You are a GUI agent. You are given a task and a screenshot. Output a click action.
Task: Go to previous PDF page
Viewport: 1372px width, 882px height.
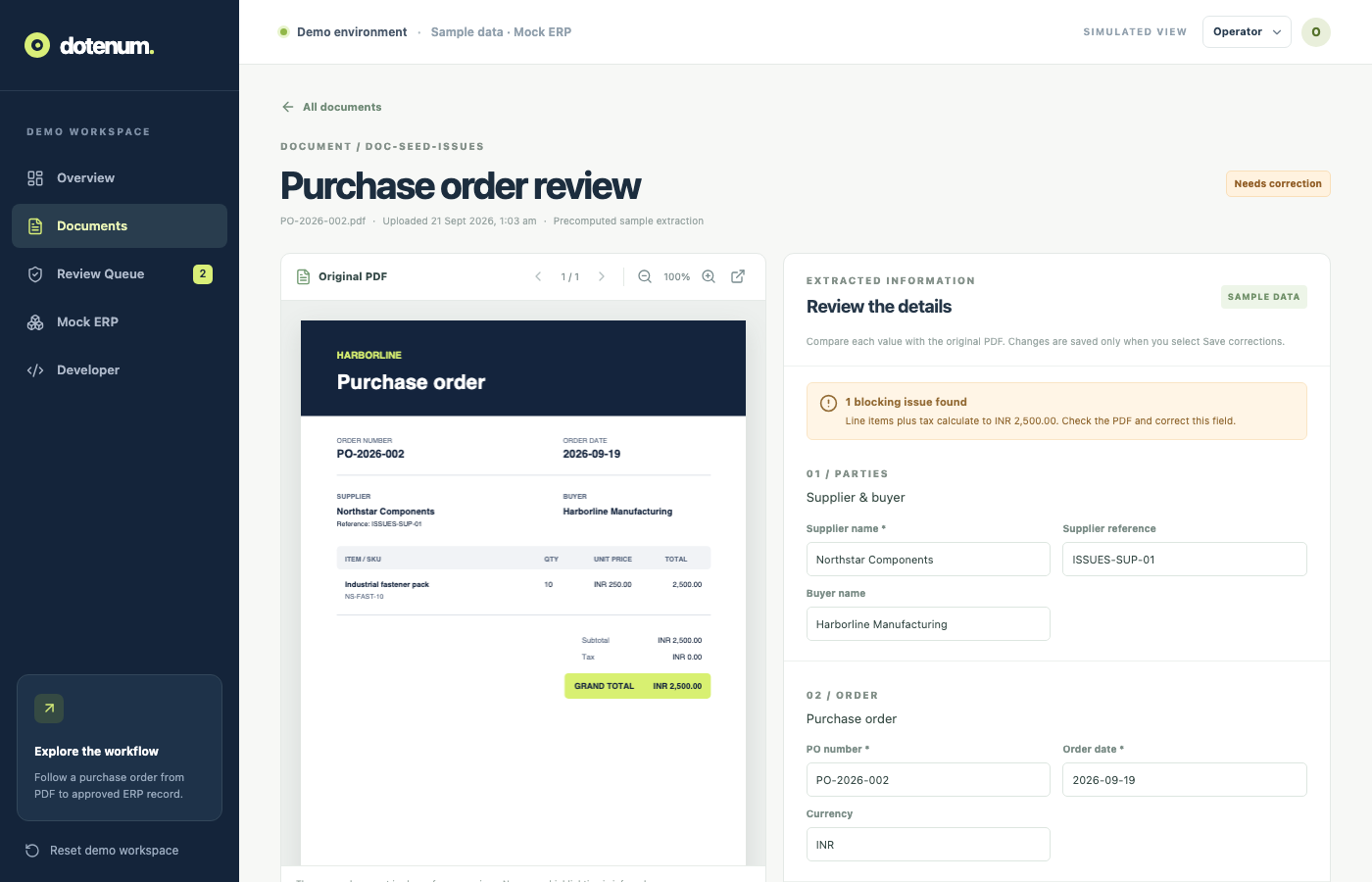click(x=538, y=277)
